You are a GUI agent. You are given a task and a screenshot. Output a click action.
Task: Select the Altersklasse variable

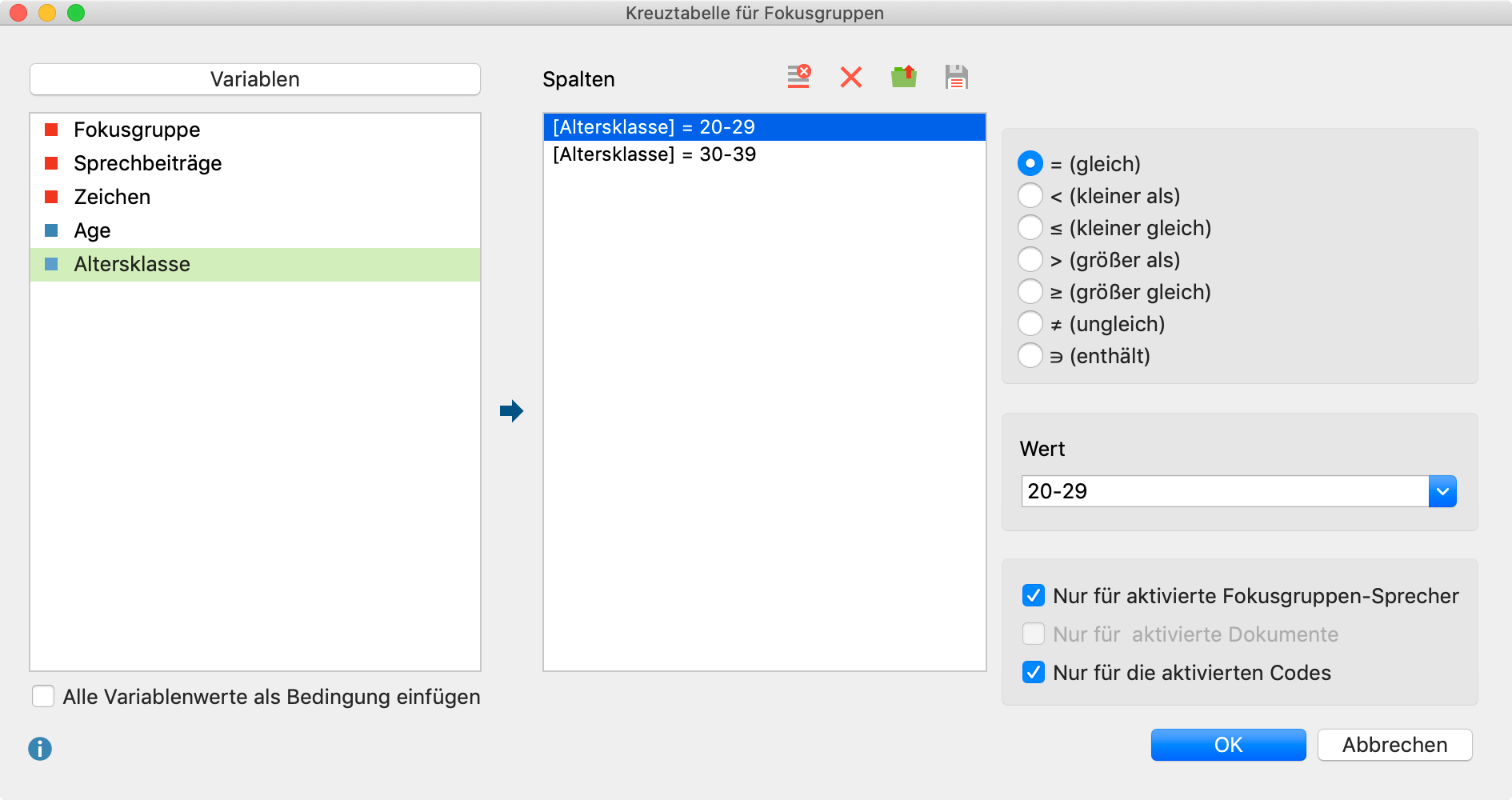(255, 264)
